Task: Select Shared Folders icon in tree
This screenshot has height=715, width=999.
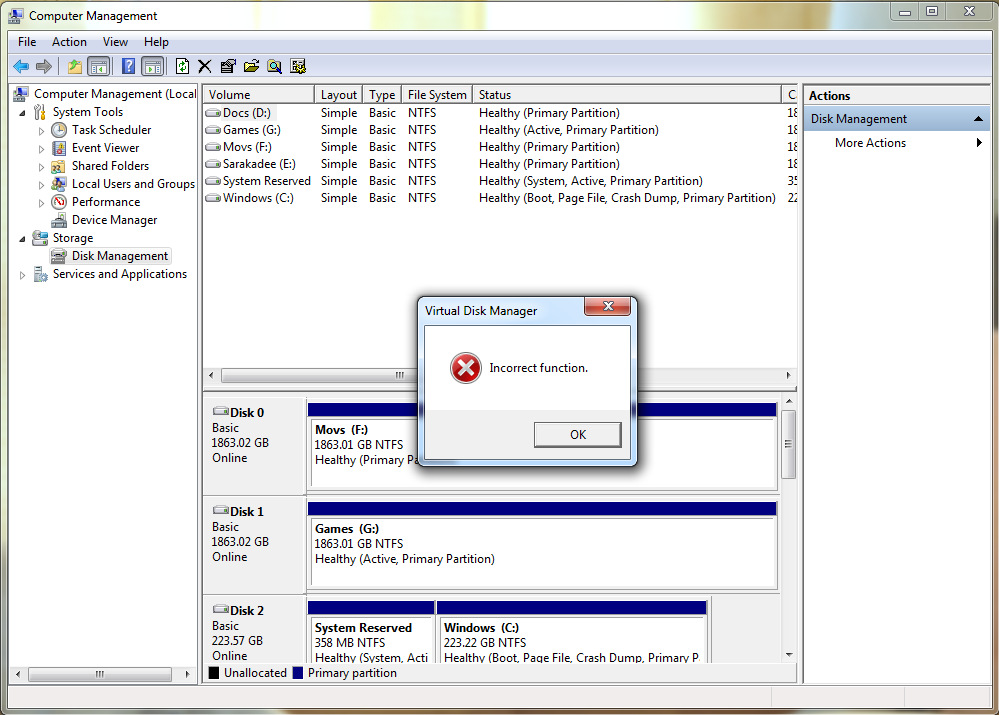Action: 59,166
